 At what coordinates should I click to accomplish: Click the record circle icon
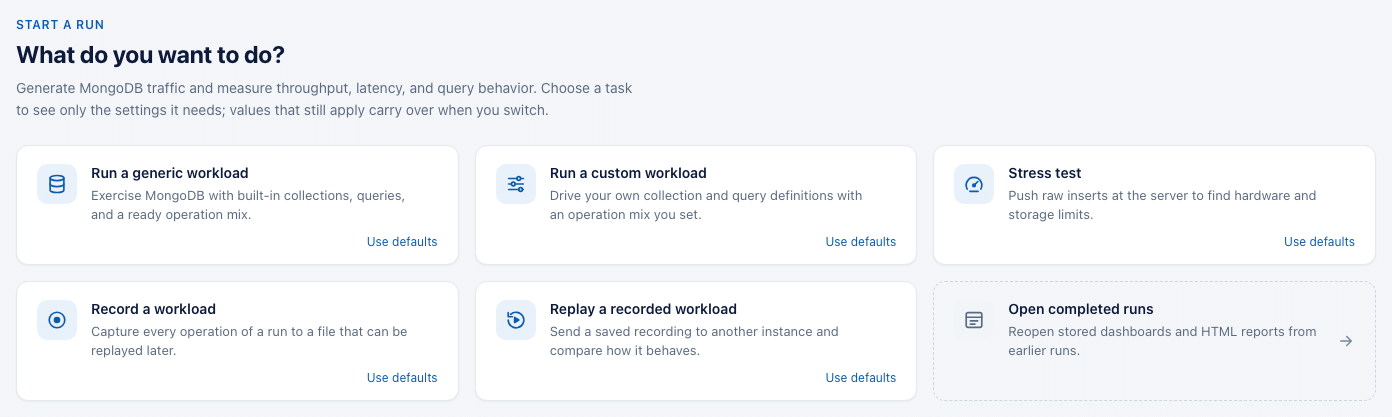click(57, 320)
